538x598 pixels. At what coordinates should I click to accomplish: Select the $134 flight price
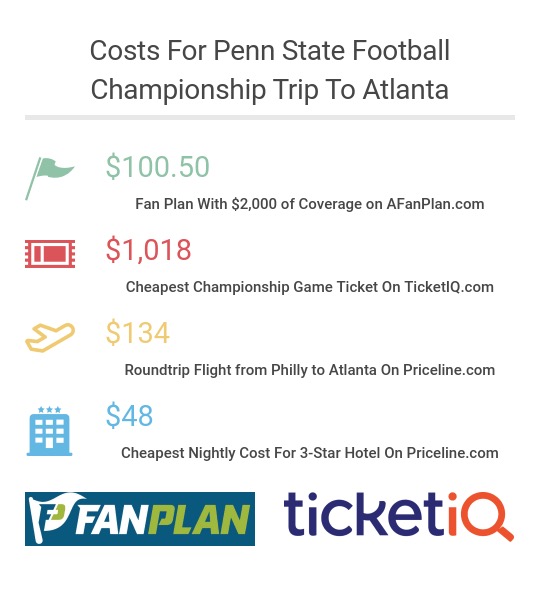(138, 333)
